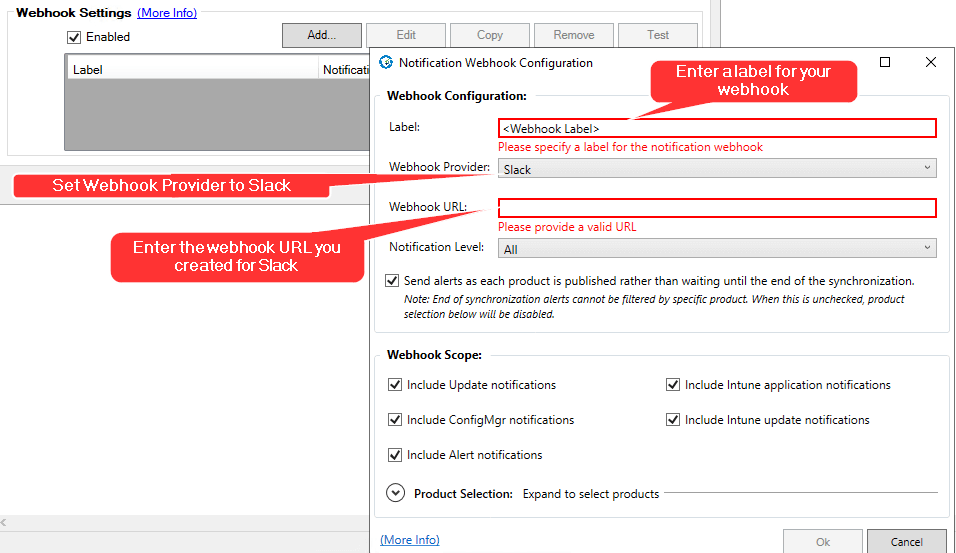Toggle the Webhook Settings Enabled checkbox

[x=74, y=37]
